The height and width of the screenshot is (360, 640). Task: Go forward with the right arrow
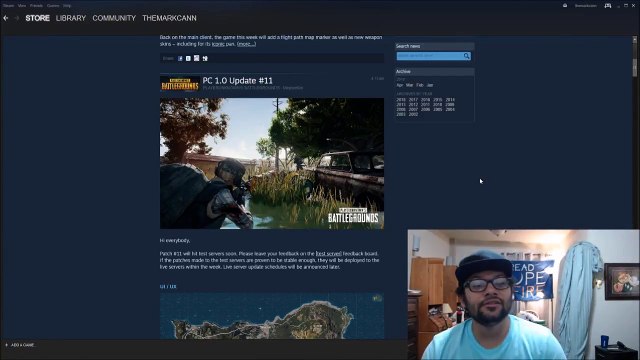17,18
